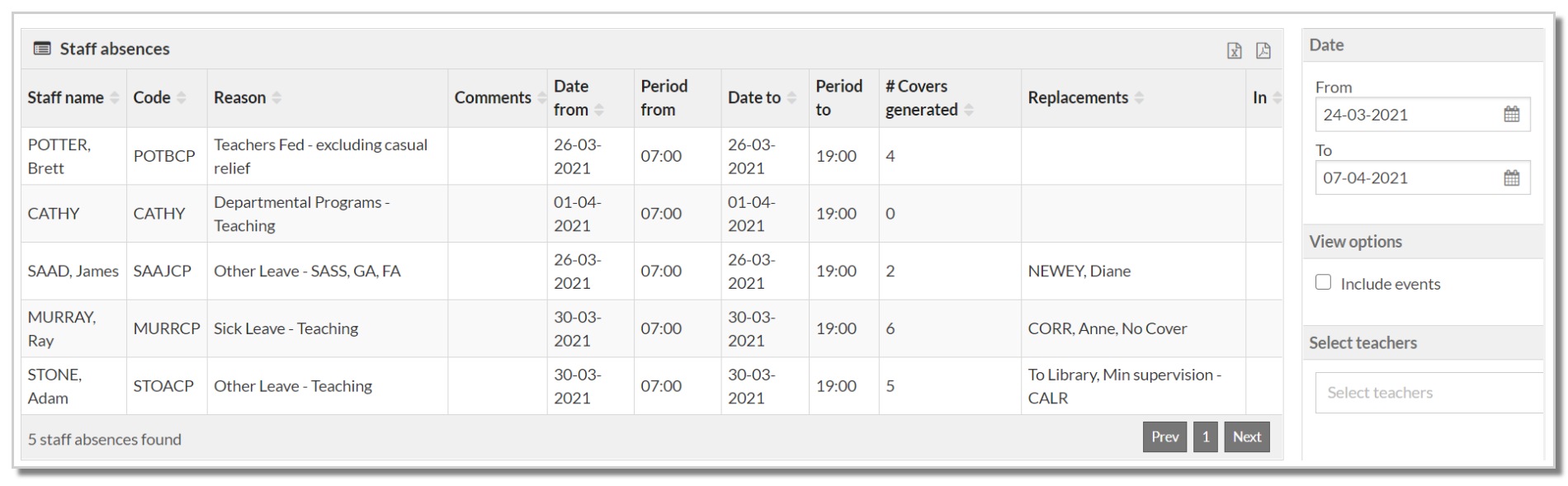Select page 1 in pagination

click(1205, 437)
